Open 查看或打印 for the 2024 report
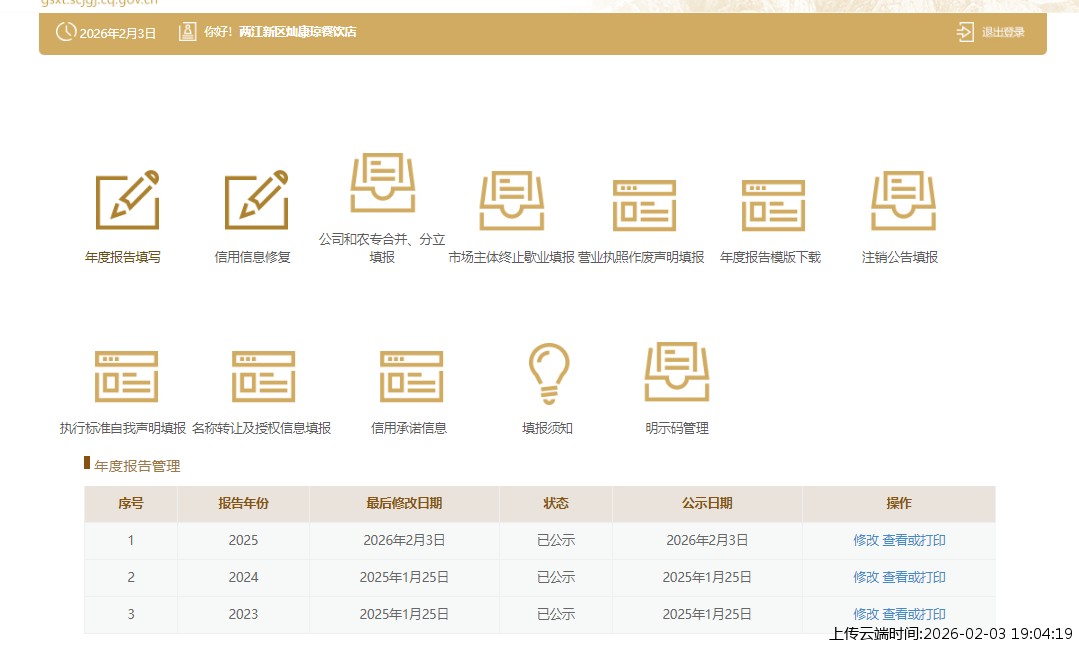The image size is (1079, 647). pyautogui.click(x=914, y=577)
